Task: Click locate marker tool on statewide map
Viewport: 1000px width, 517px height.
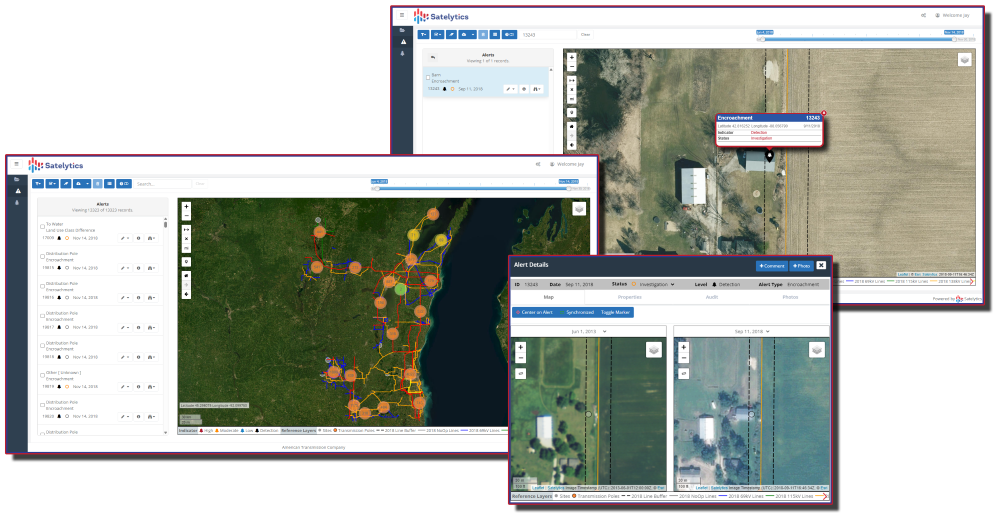Action: 186,262
